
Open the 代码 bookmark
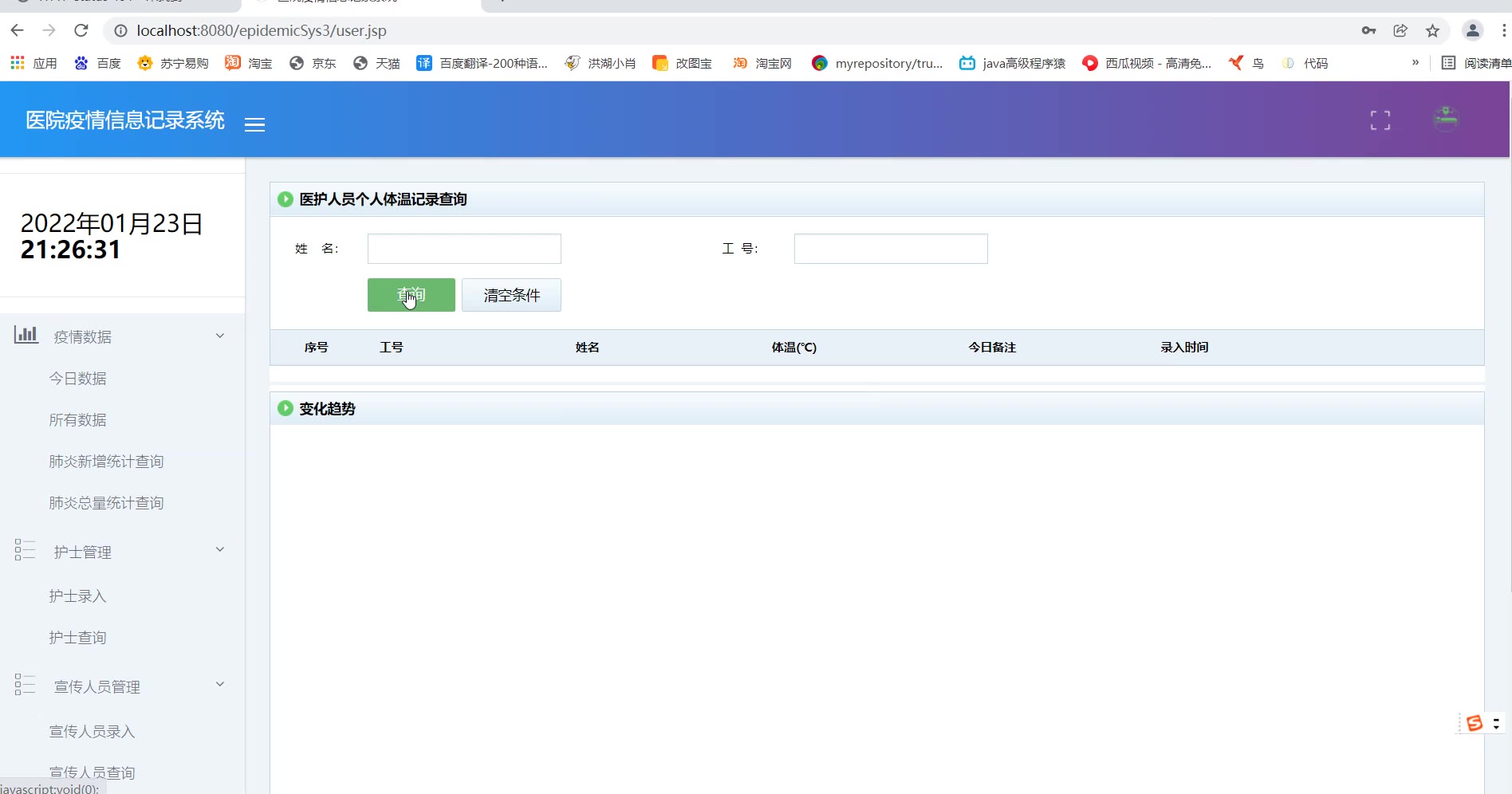[x=1305, y=63]
